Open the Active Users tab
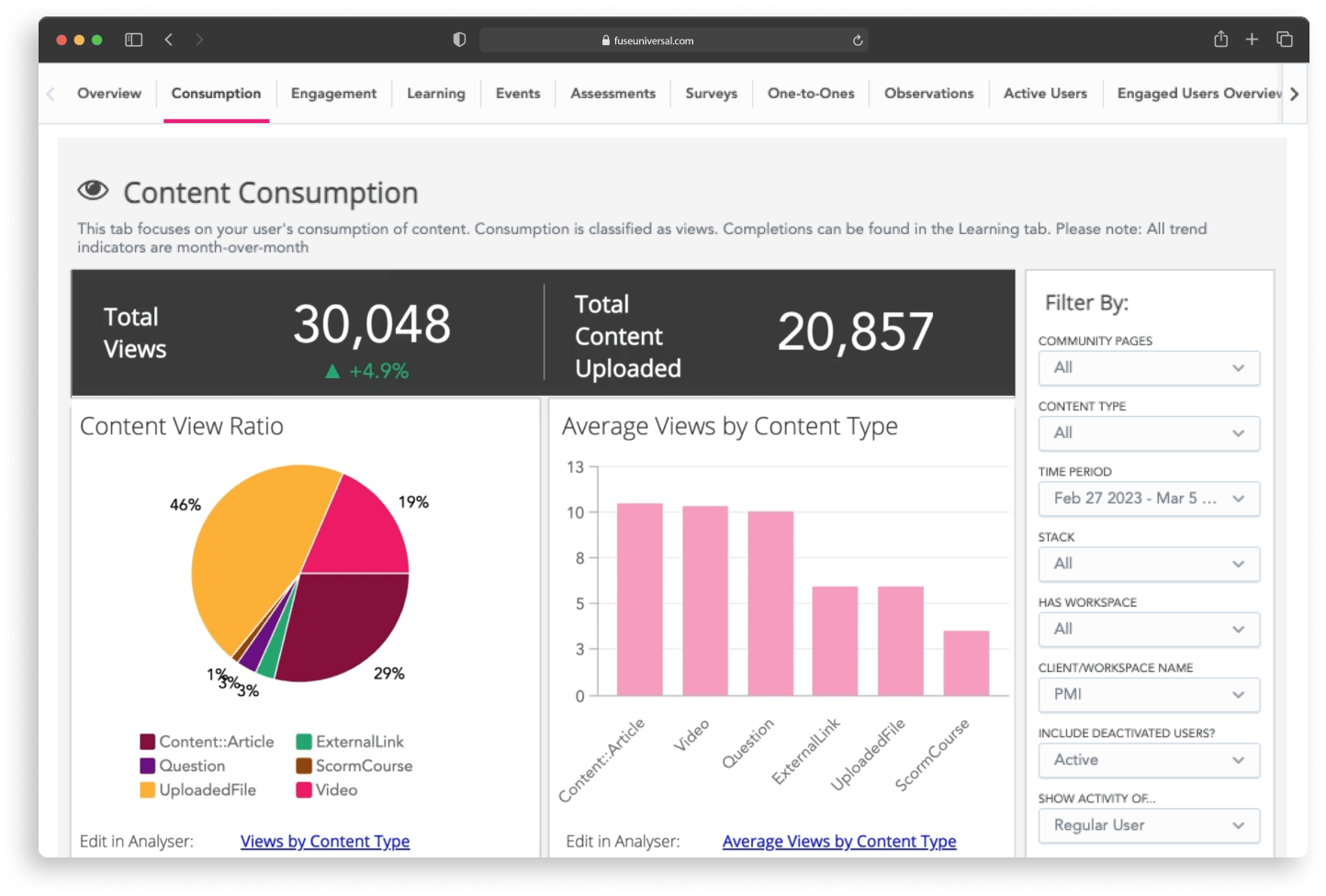Image resolution: width=1326 pixels, height=896 pixels. coord(1045,93)
